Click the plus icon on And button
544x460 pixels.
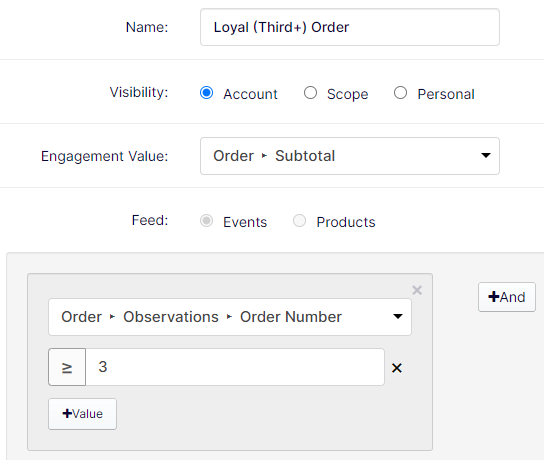click(x=493, y=297)
